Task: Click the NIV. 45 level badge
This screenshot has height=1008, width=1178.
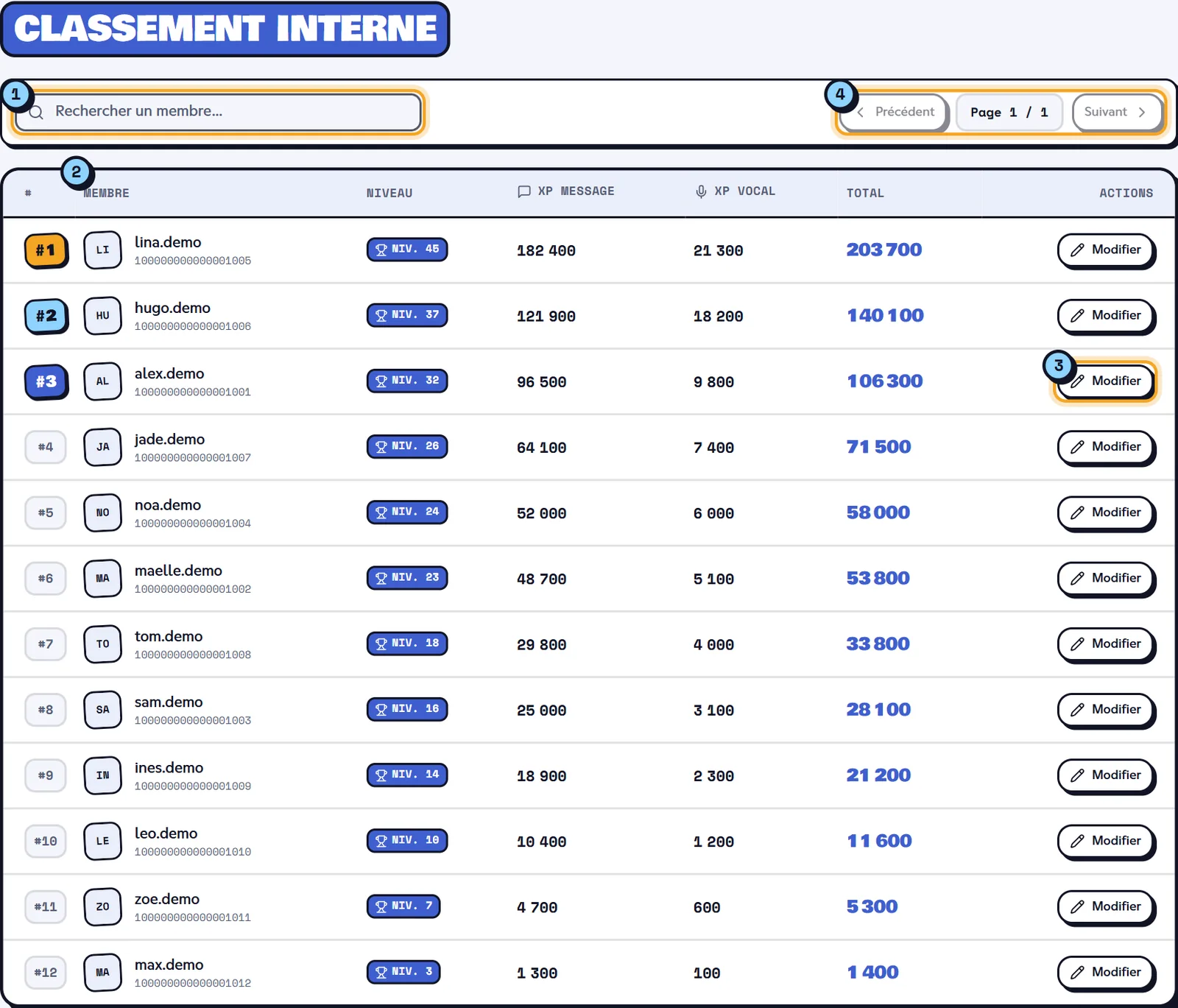Action: click(x=407, y=249)
